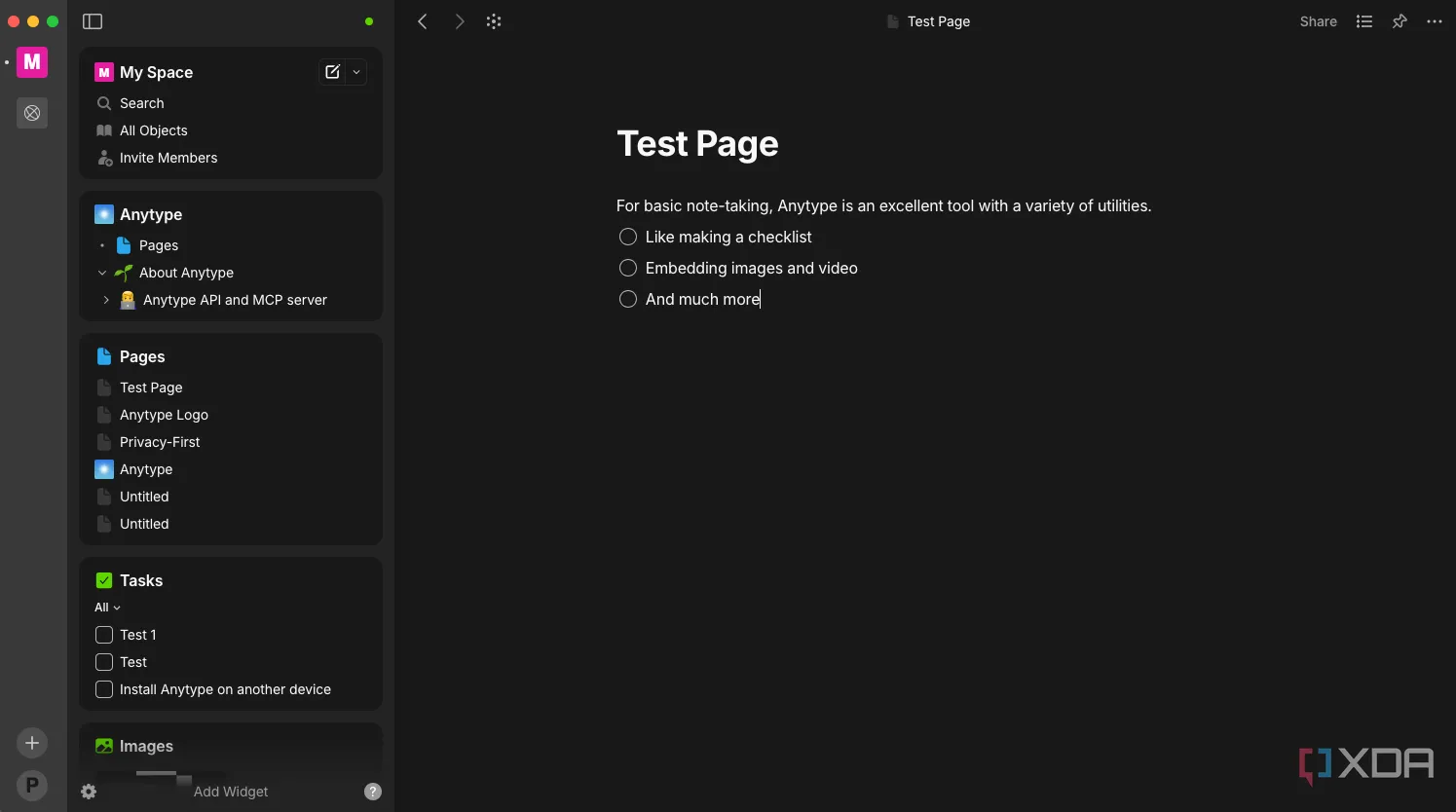Open the Tasks widget title
Viewport: 1456px width, 812px height.
[x=141, y=580]
